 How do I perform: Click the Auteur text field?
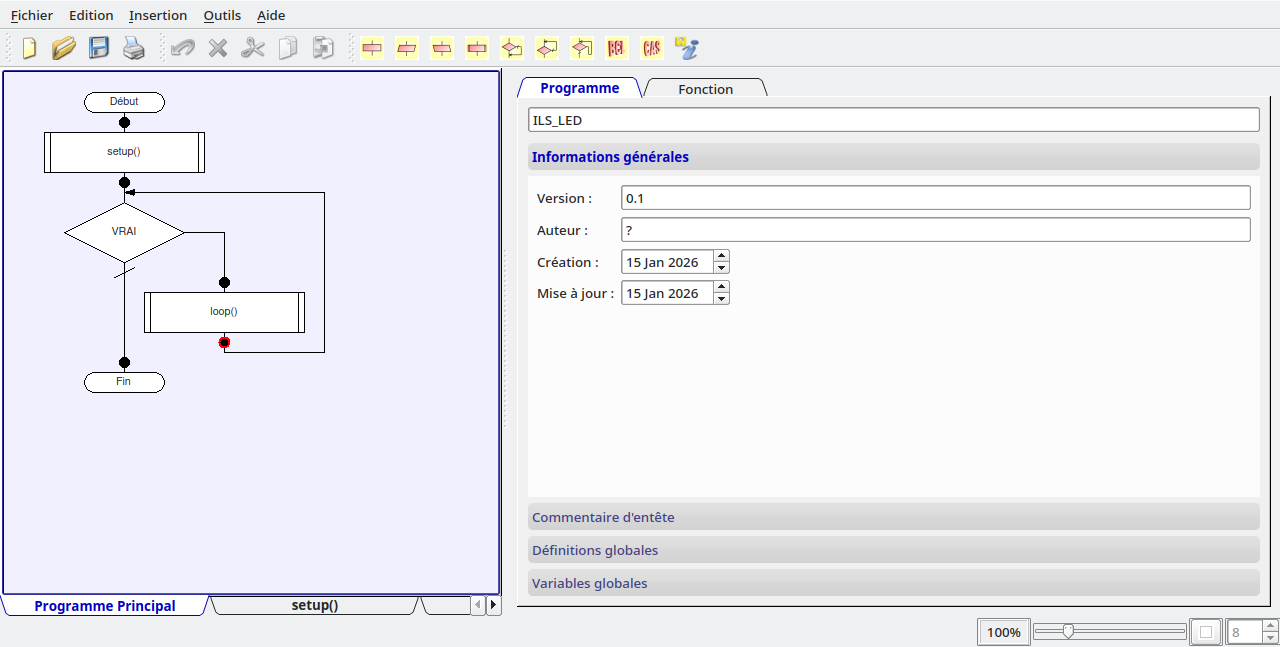pos(935,230)
